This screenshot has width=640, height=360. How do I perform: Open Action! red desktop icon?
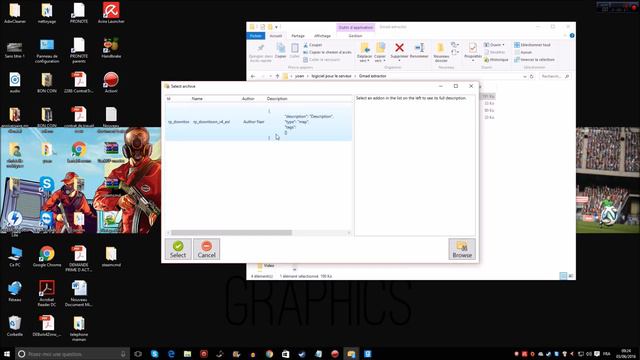(x=111, y=82)
